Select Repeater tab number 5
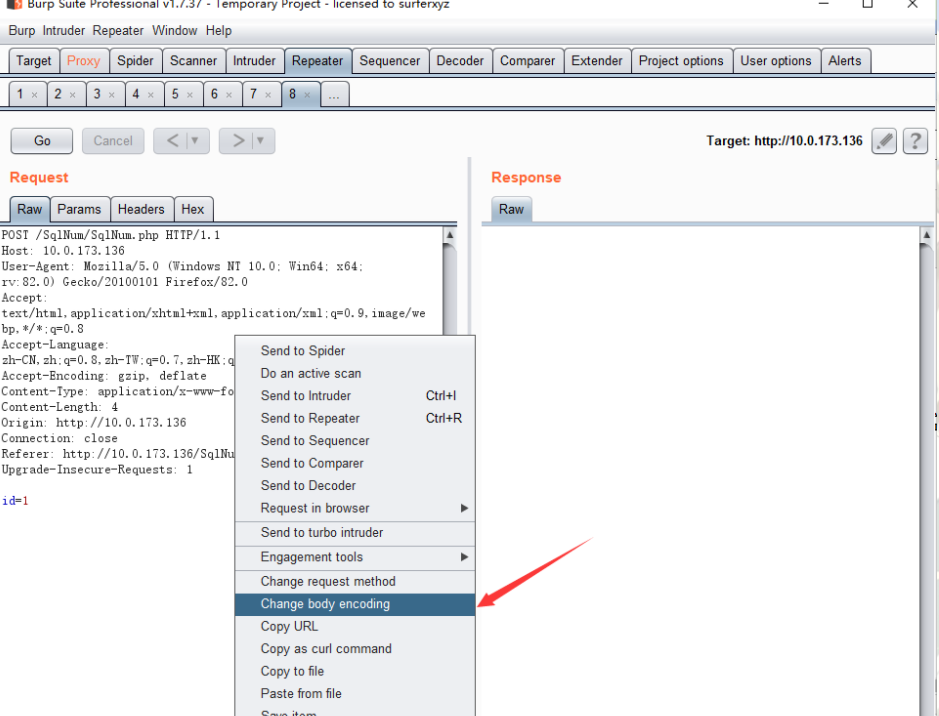Image resolution: width=939 pixels, height=716 pixels. coord(175,95)
